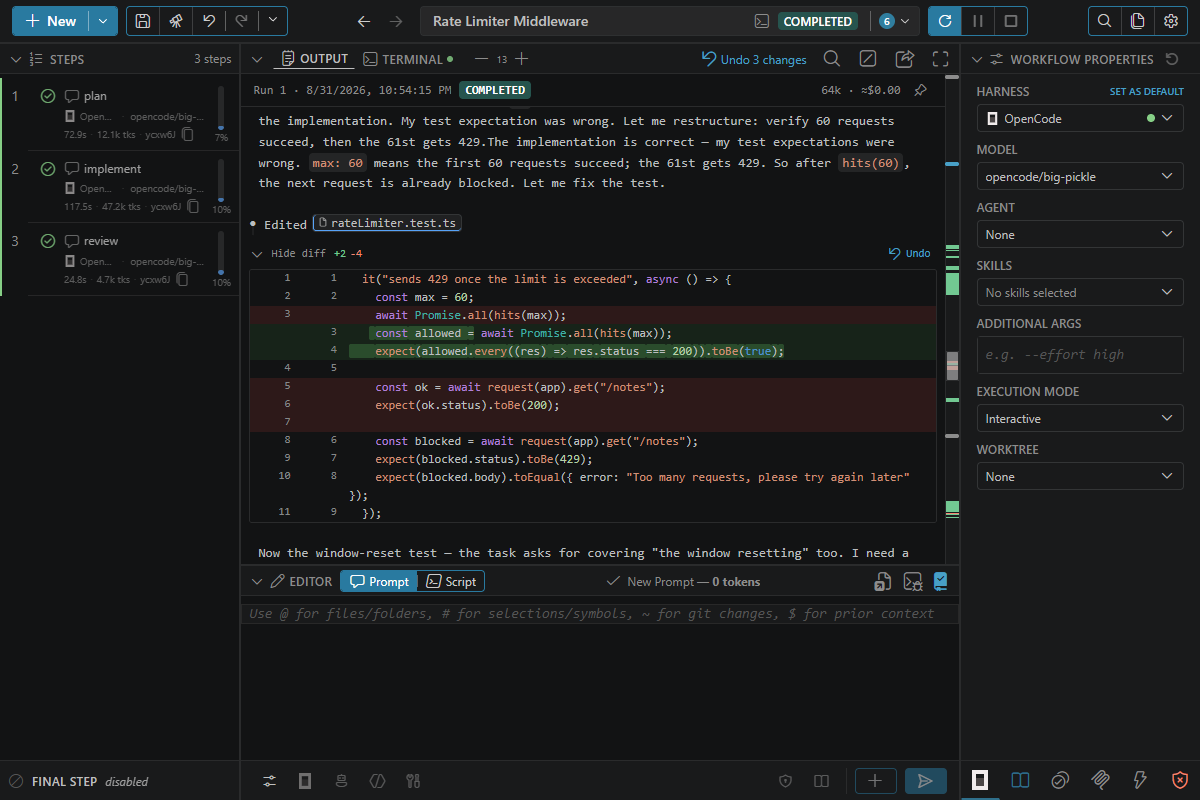Click the code brackets icon in bottom toolbar
Viewport: 1200px width, 800px height.
pos(377,780)
